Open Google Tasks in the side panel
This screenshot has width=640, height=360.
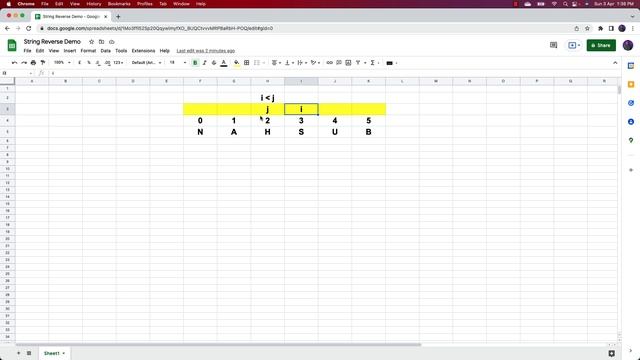pos(631,103)
